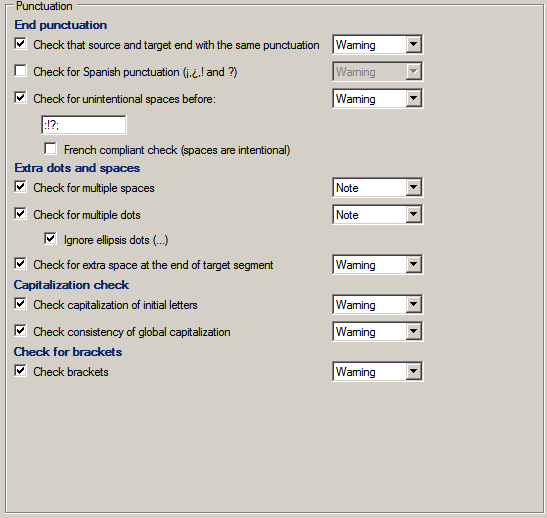Uncheck Ignore ellipsis dots option
Image resolution: width=547 pixels, height=518 pixels.
coord(50,239)
